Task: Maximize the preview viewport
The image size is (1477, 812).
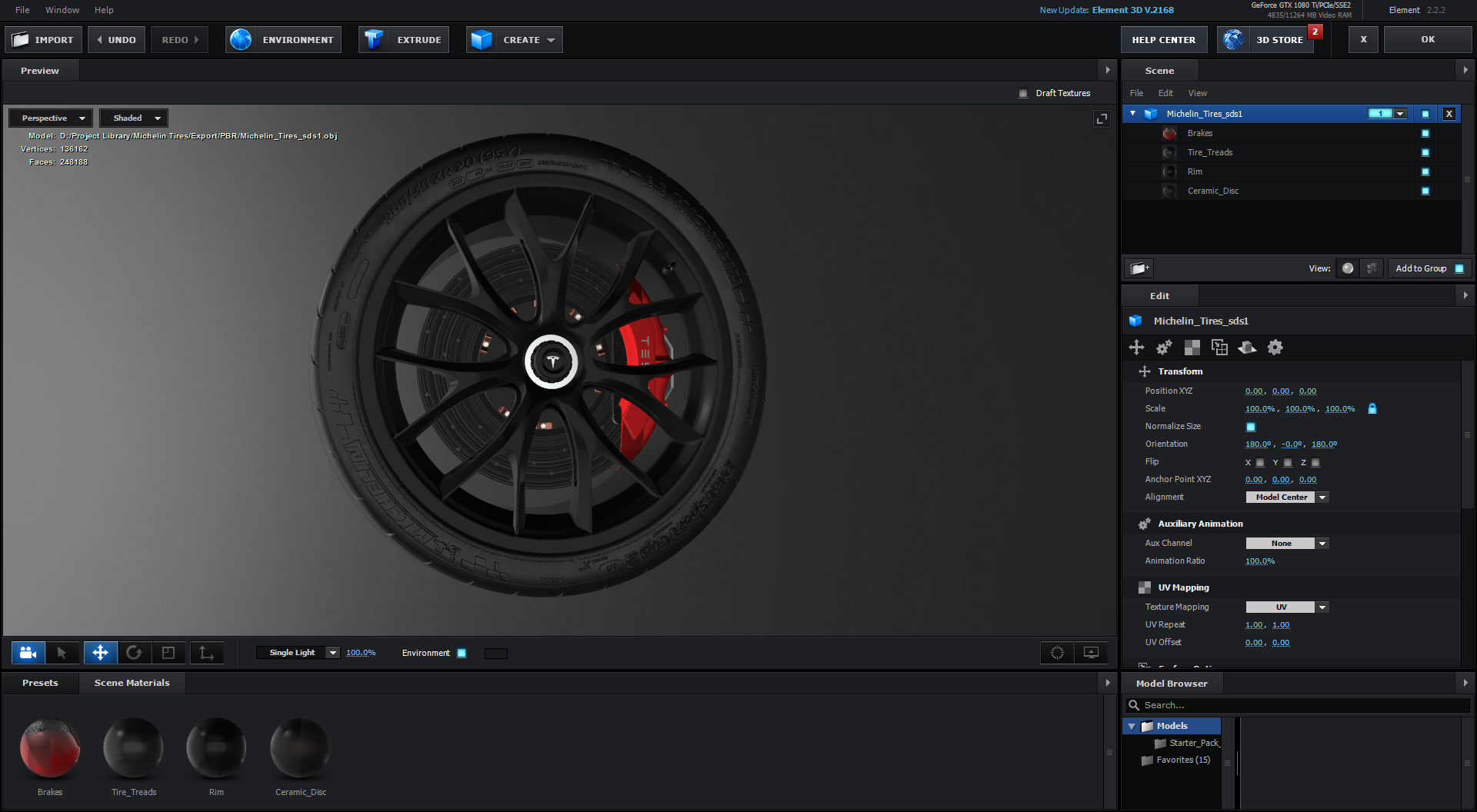Action: 1102,118
